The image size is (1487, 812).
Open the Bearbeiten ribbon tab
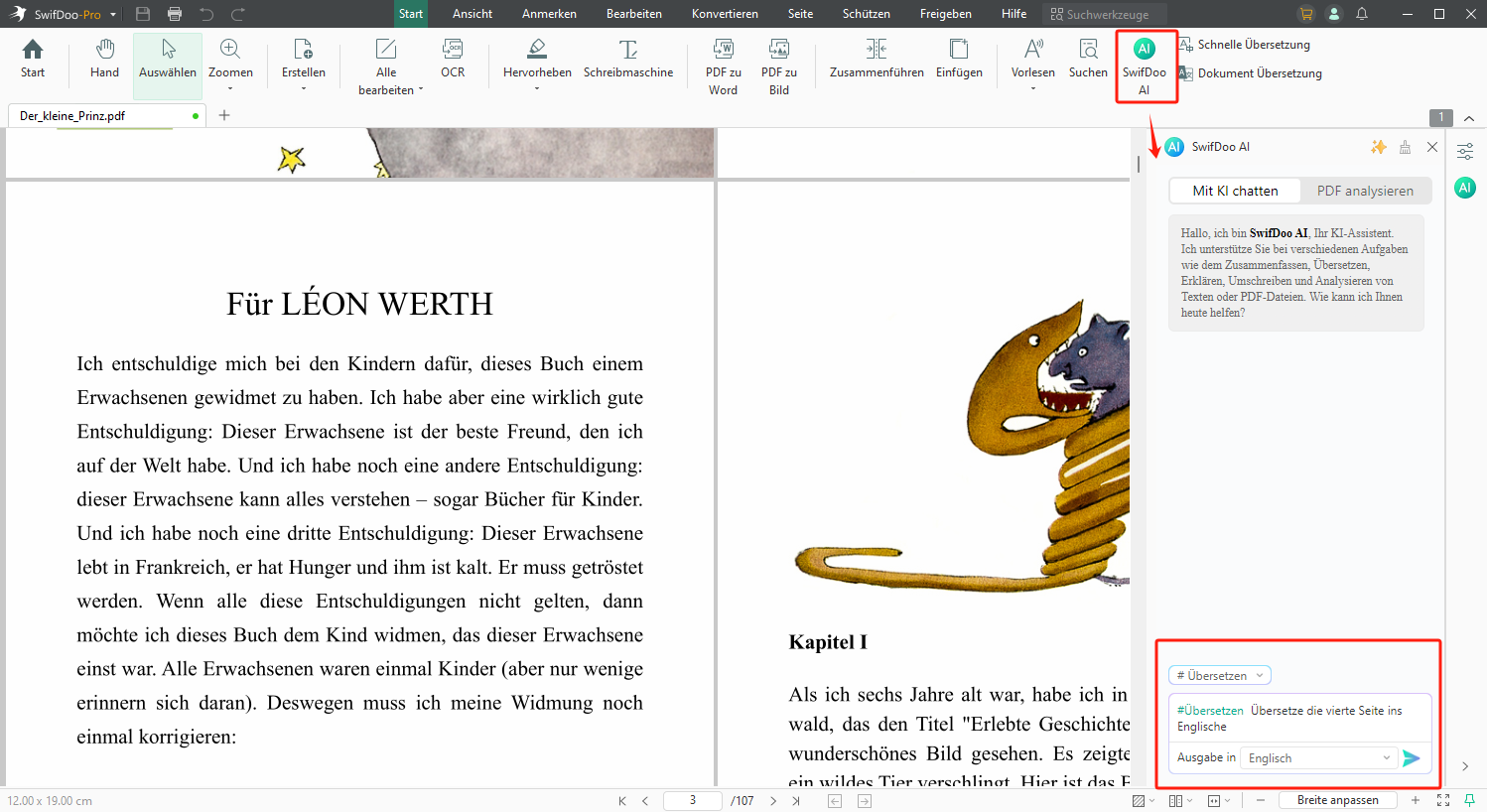(x=634, y=14)
